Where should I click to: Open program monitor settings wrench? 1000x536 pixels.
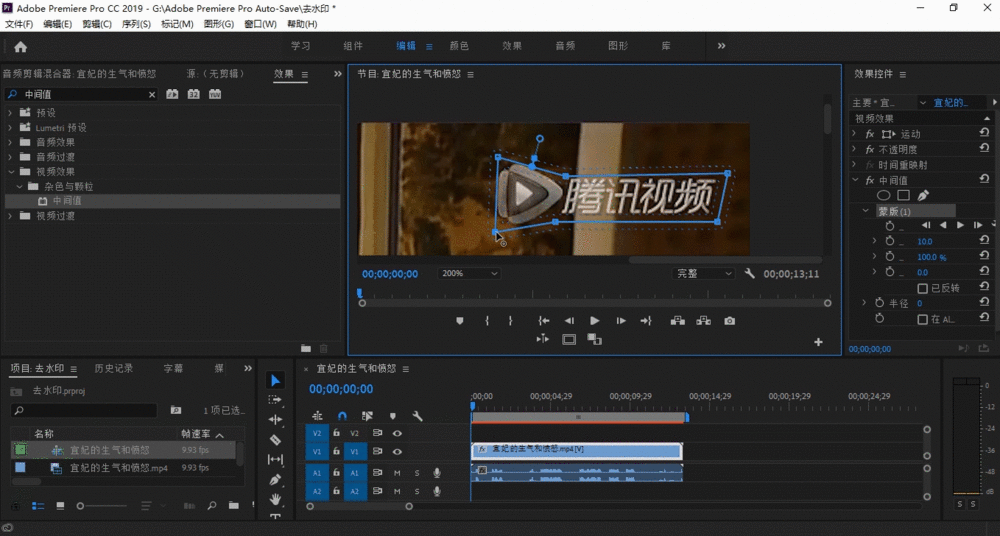(x=749, y=273)
